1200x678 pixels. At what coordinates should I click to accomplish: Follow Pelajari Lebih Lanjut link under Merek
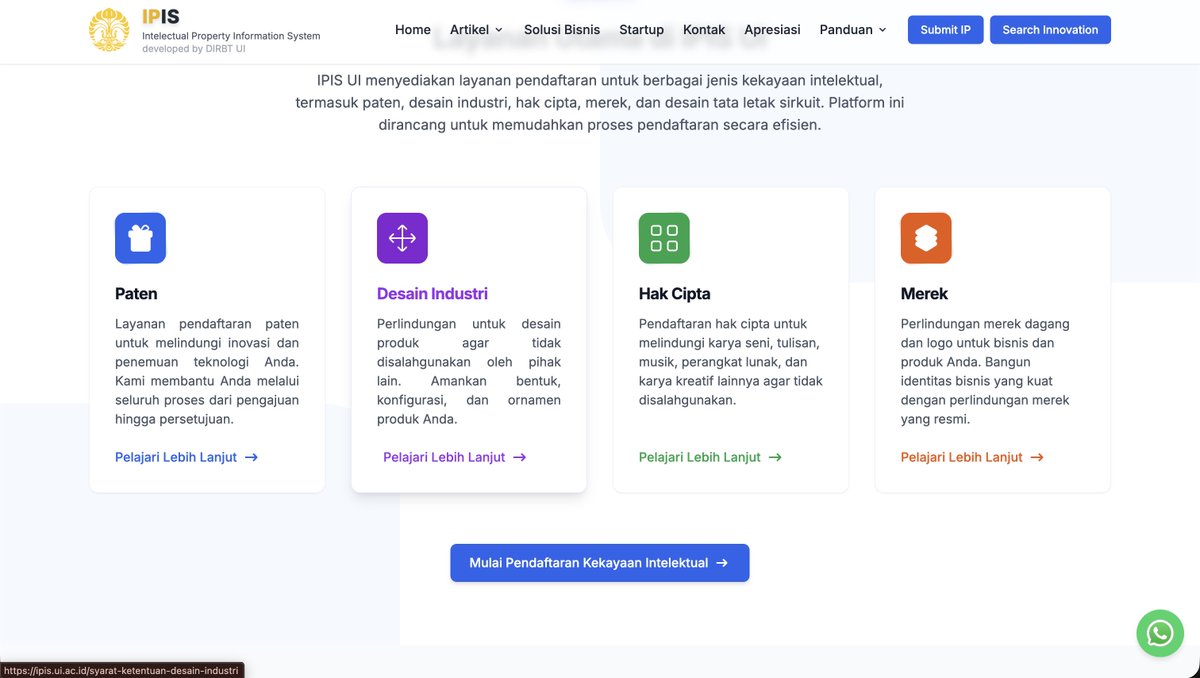click(x=973, y=457)
